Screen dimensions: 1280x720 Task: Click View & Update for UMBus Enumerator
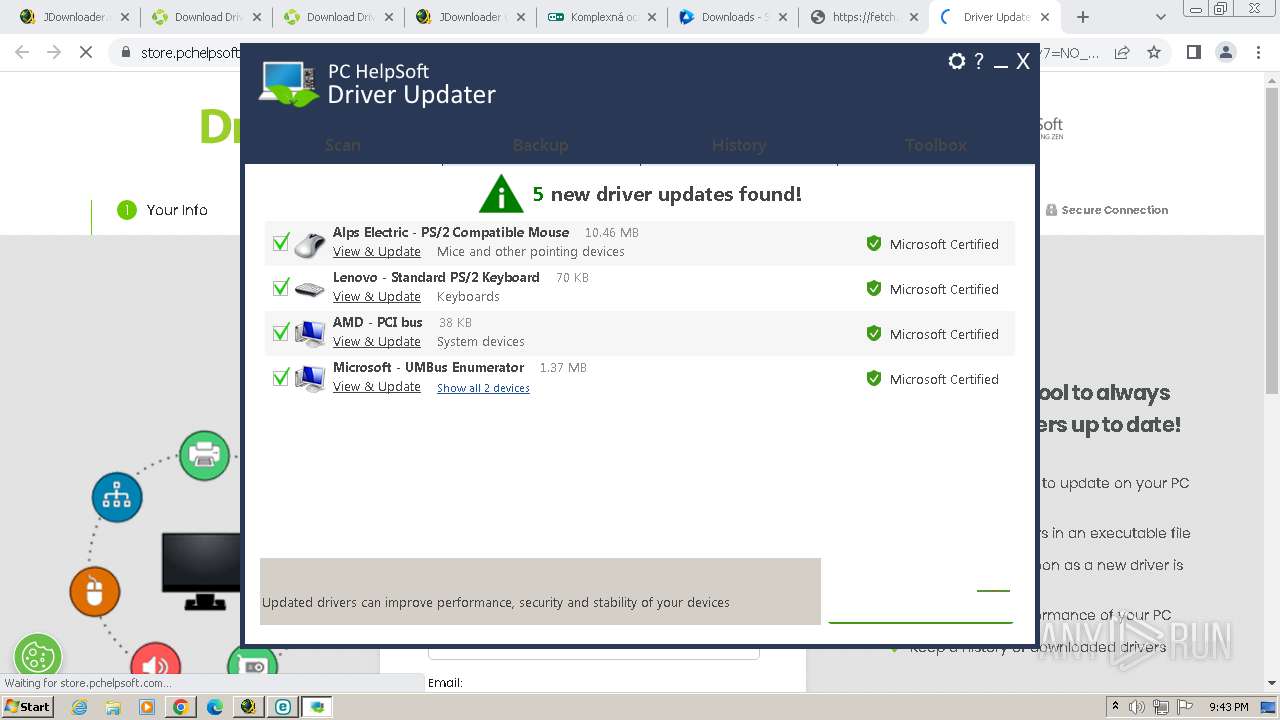[x=377, y=387]
